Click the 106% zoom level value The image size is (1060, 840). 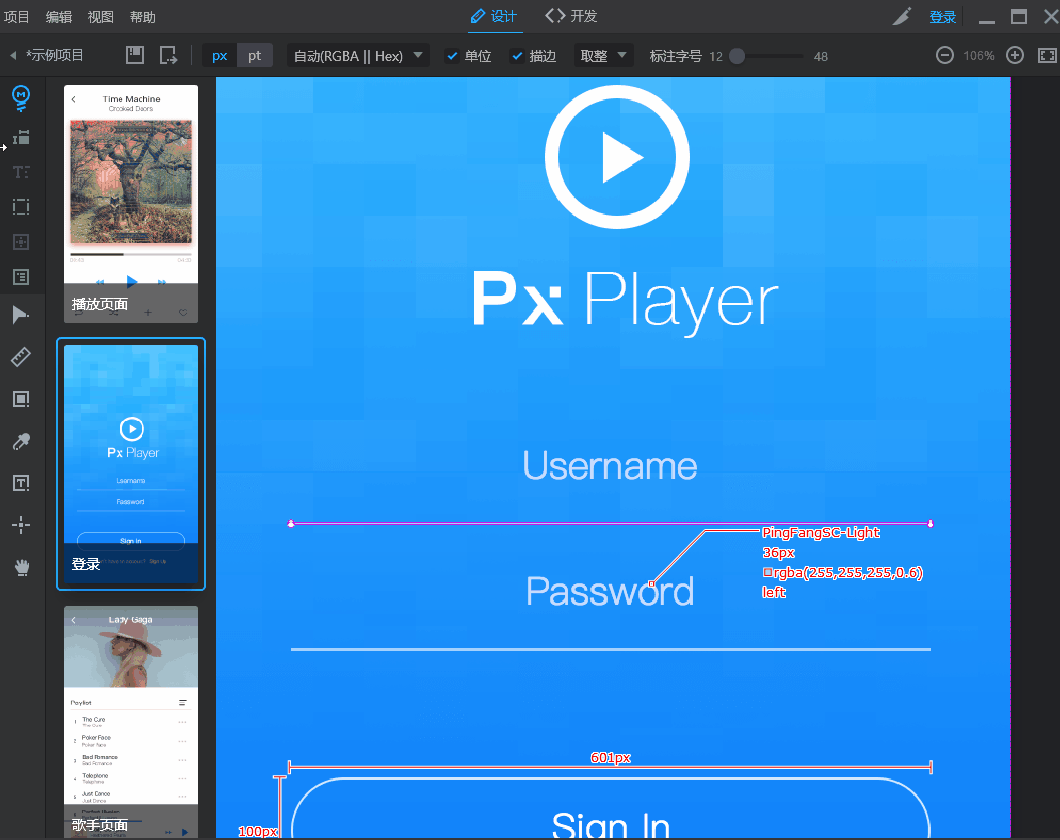(979, 56)
